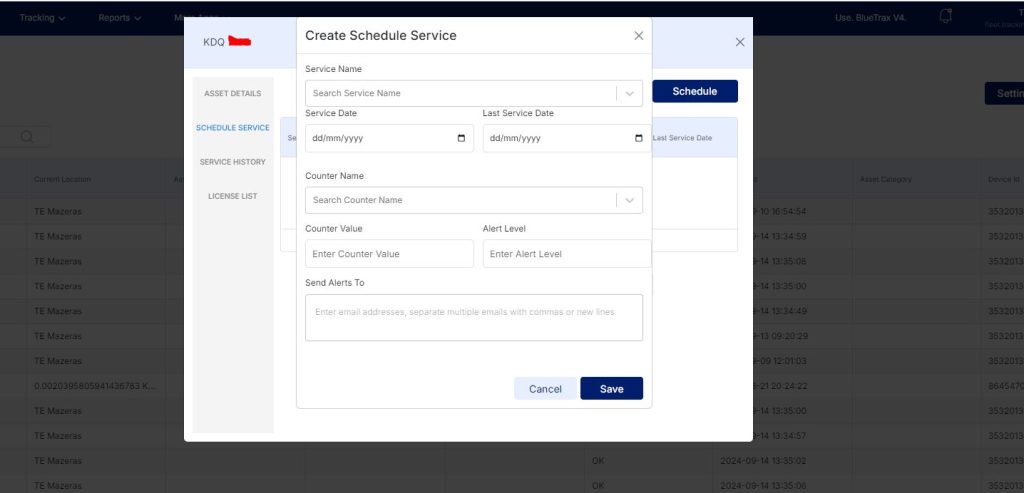The height and width of the screenshot is (493, 1024).
Task: Open the Service History tab
Action: (232, 162)
